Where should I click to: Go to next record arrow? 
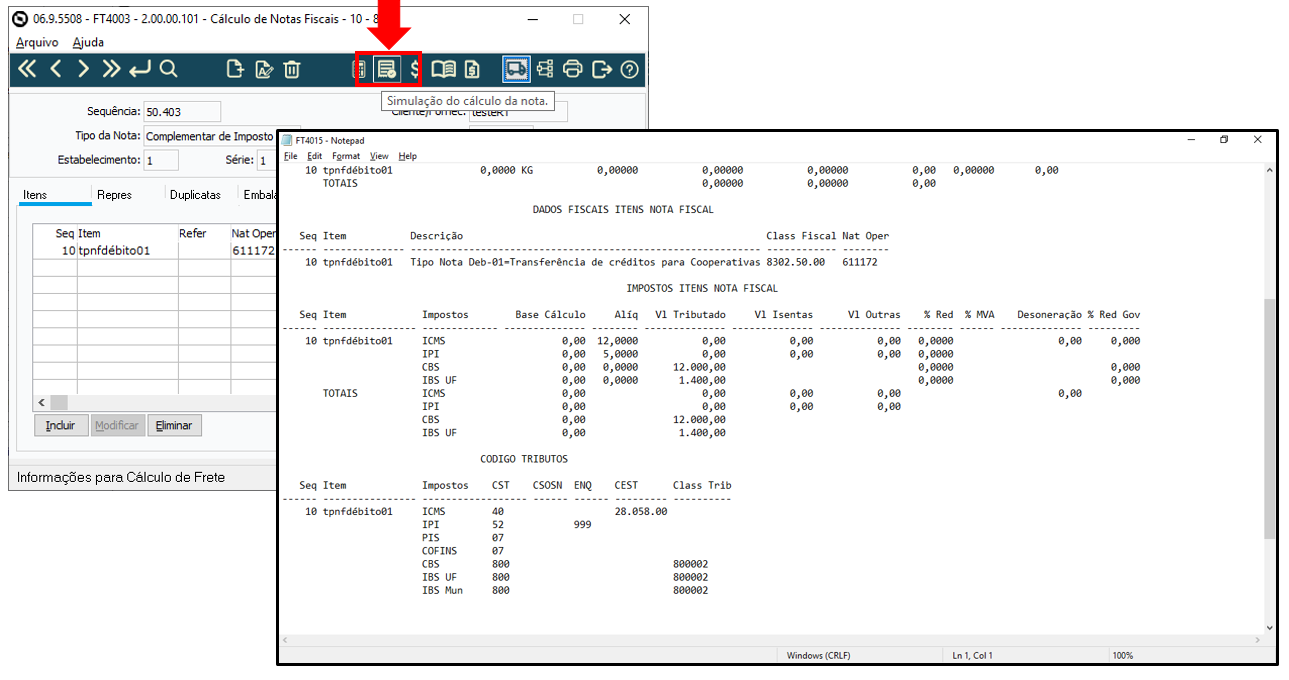[x=84, y=69]
